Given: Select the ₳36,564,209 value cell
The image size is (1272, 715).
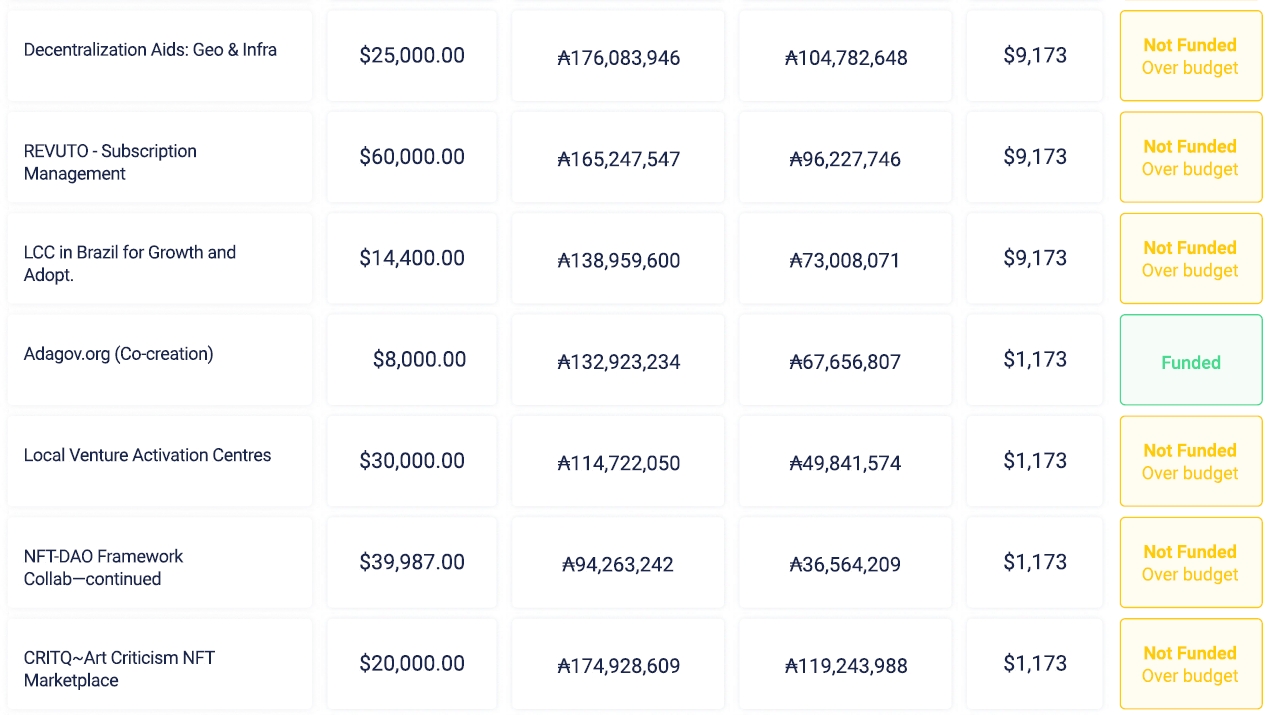Looking at the screenshot, I should [845, 565].
